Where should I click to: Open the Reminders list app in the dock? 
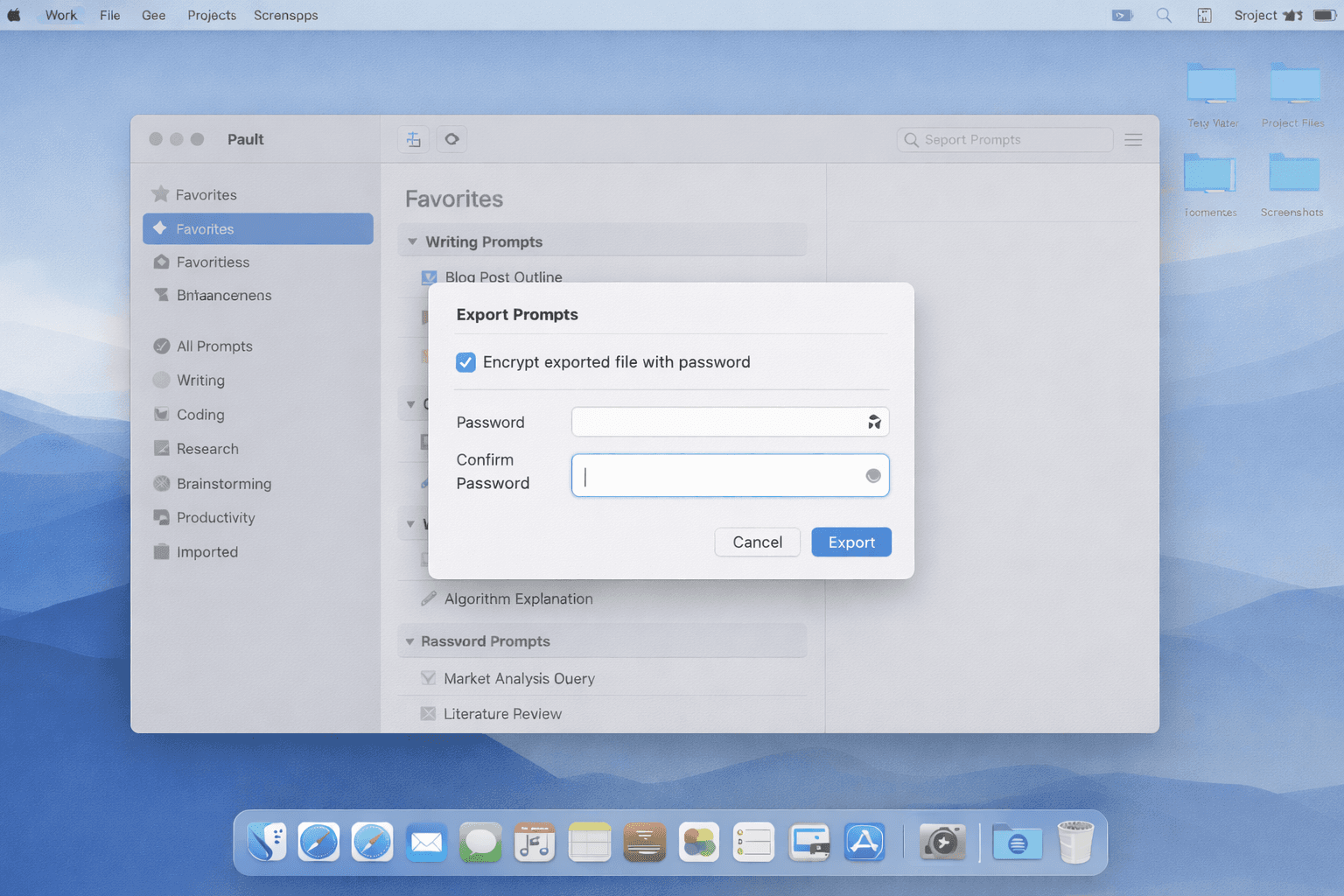pyautogui.click(x=753, y=843)
